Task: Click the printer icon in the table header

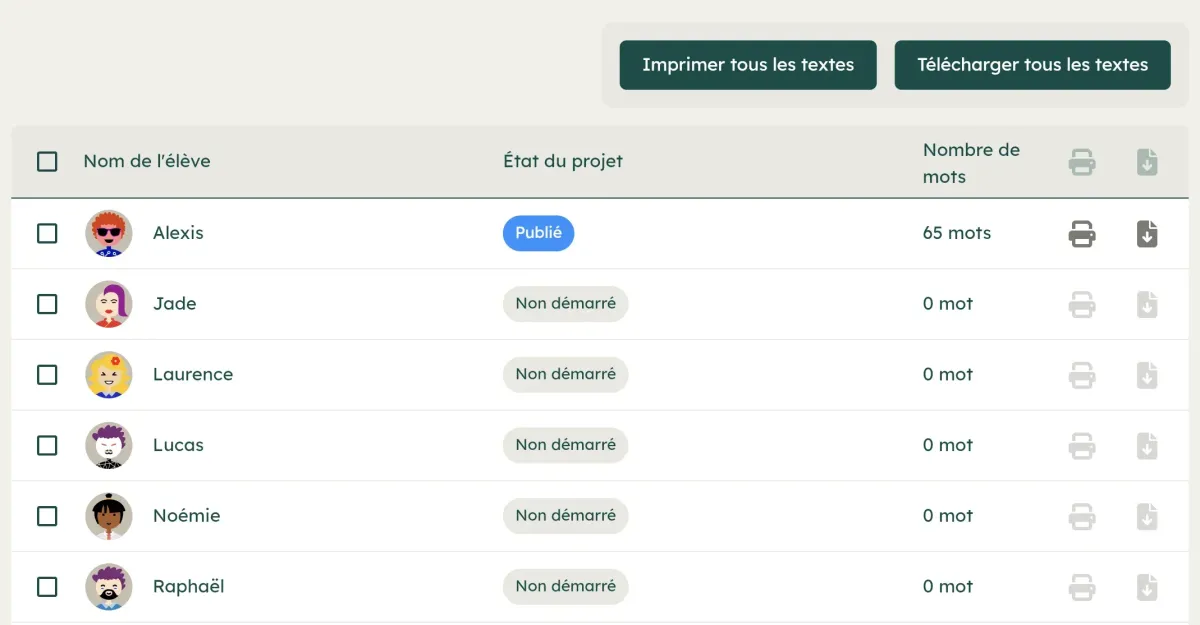Action: pos(1082,162)
